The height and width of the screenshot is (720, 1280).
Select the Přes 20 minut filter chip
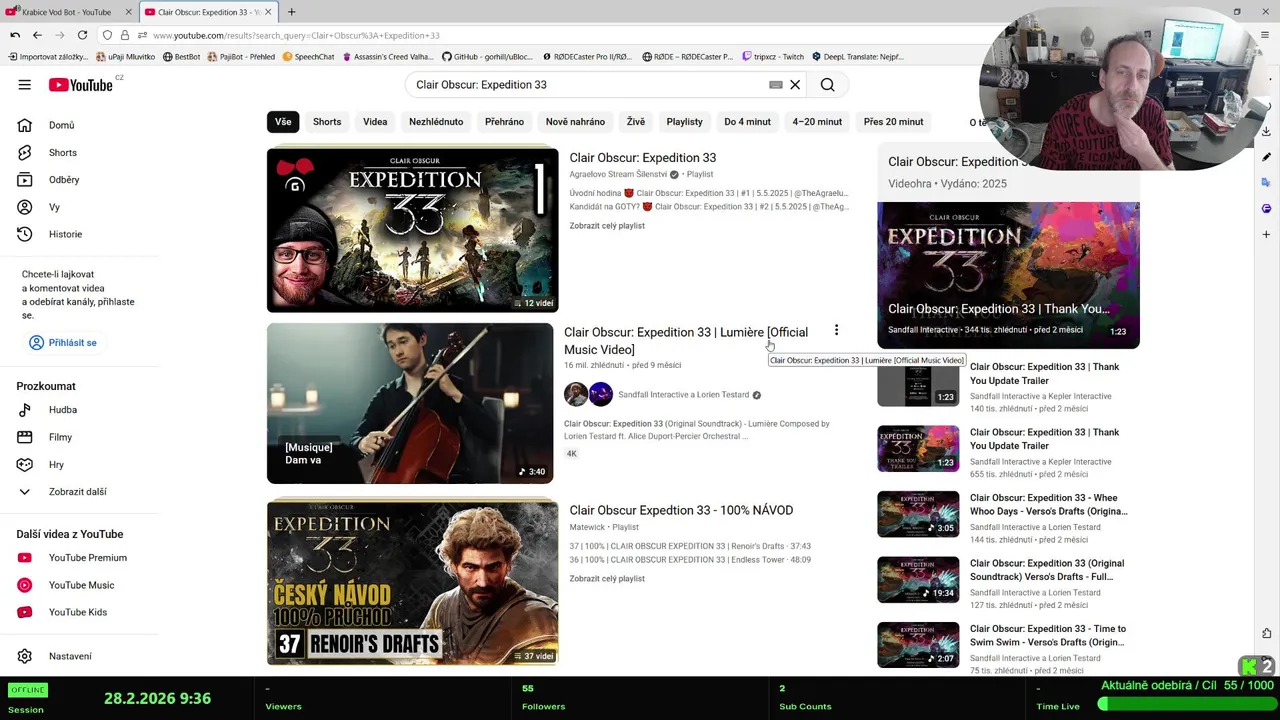pyautogui.click(x=893, y=122)
